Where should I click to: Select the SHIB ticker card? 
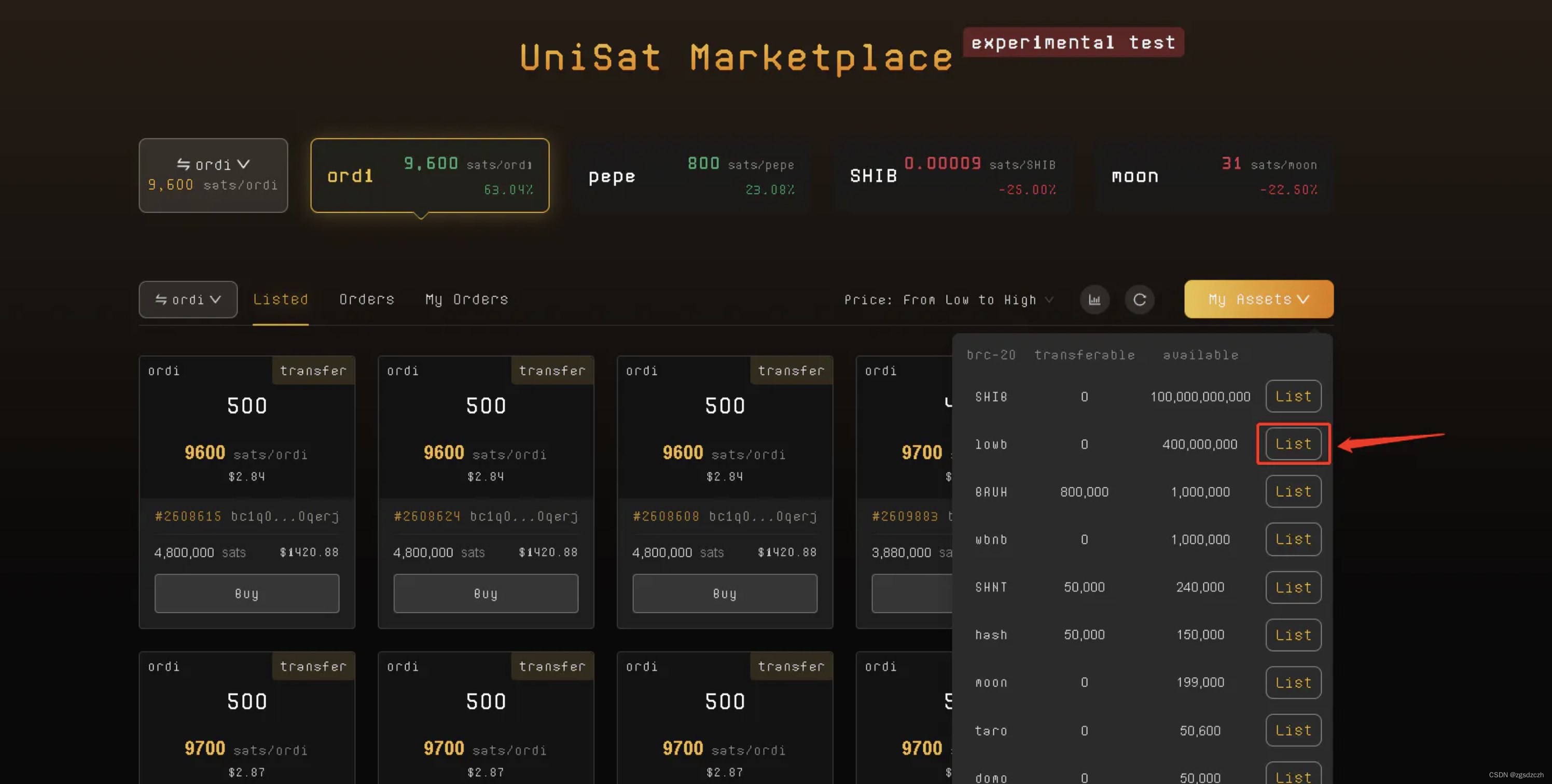(x=952, y=175)
